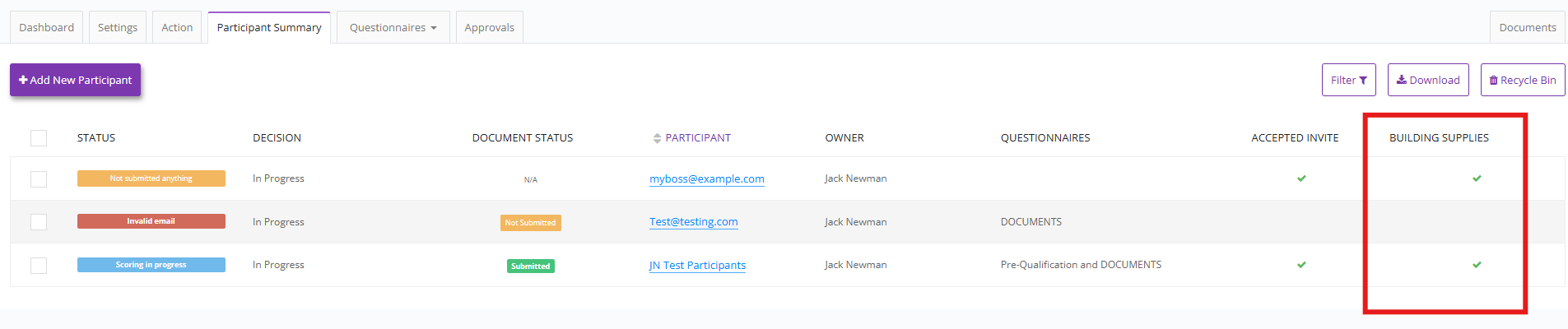Open the Test@testing.com participant link

coord(693,221)
